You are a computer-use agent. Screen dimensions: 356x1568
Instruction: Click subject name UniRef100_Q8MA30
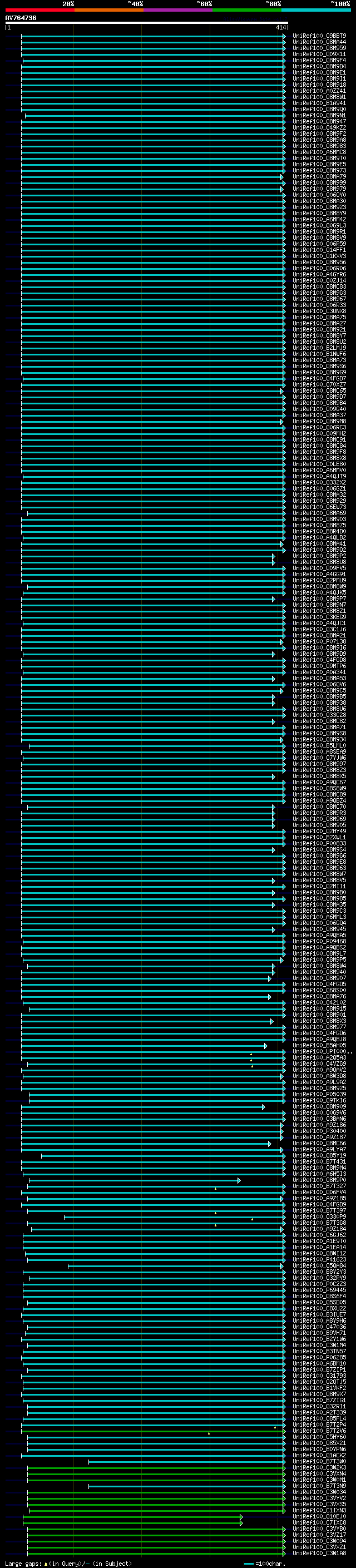319,201
